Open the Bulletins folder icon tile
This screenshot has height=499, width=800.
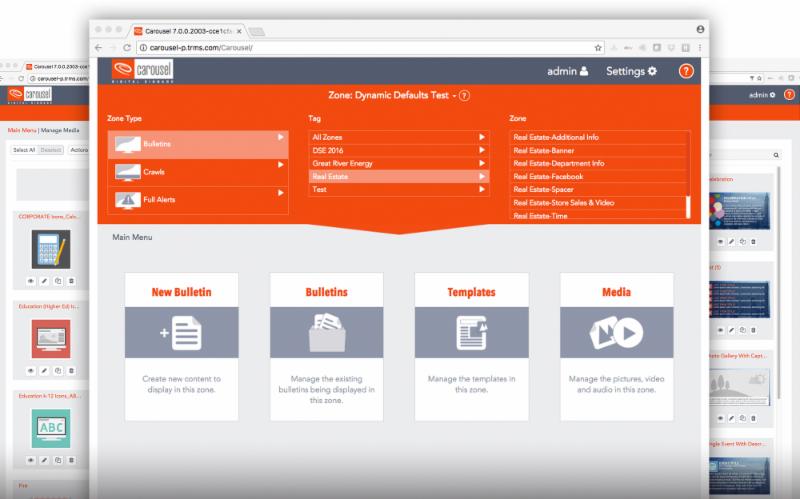[x=327, y=333]
